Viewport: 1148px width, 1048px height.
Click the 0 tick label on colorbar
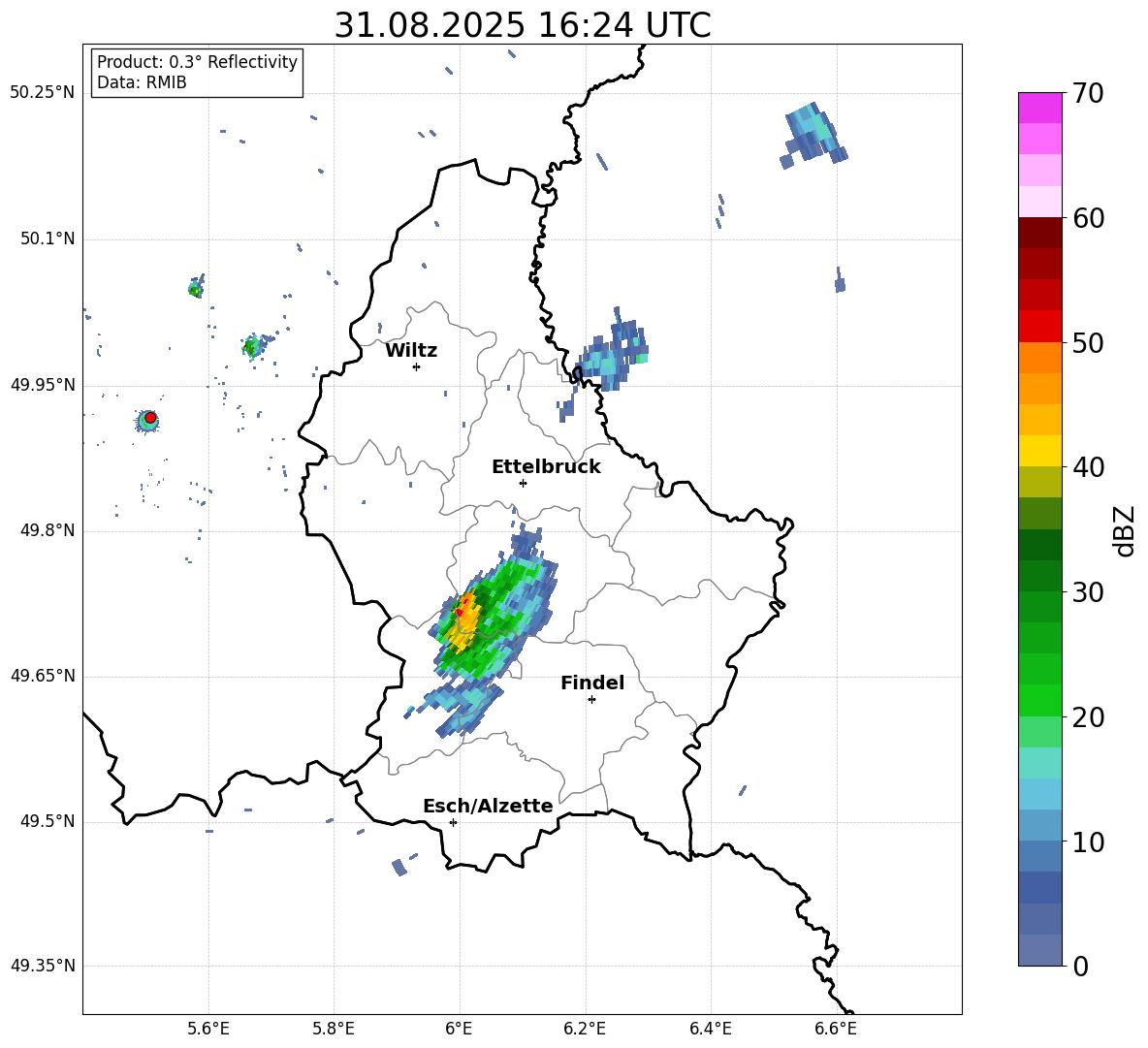pyautogui.click(x=1080, y=966)
